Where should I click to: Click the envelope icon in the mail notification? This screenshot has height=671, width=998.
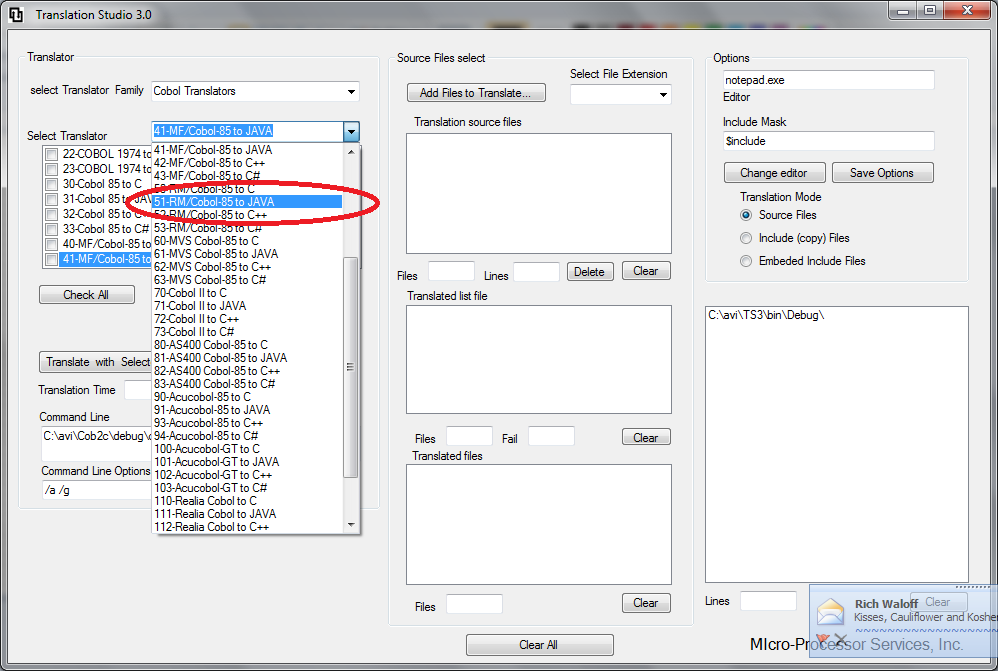tap(831, 612)
